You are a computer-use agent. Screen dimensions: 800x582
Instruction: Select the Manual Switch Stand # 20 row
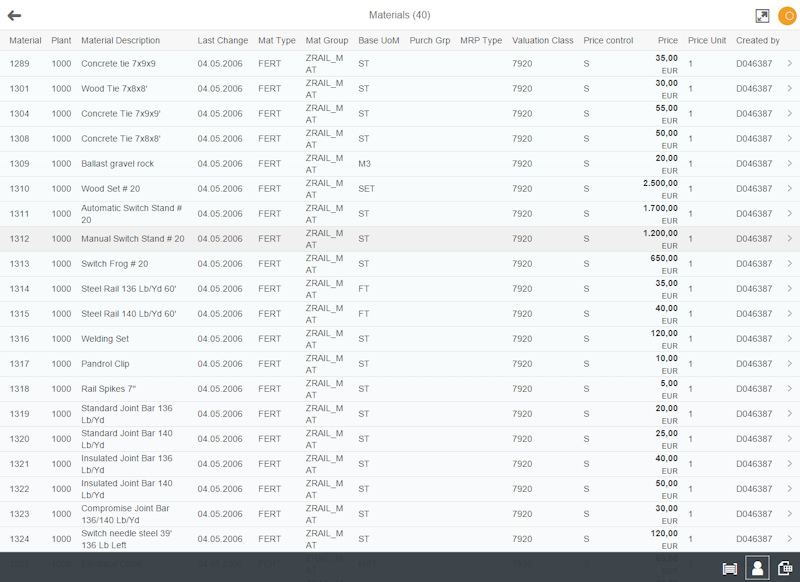coord(132,239)
